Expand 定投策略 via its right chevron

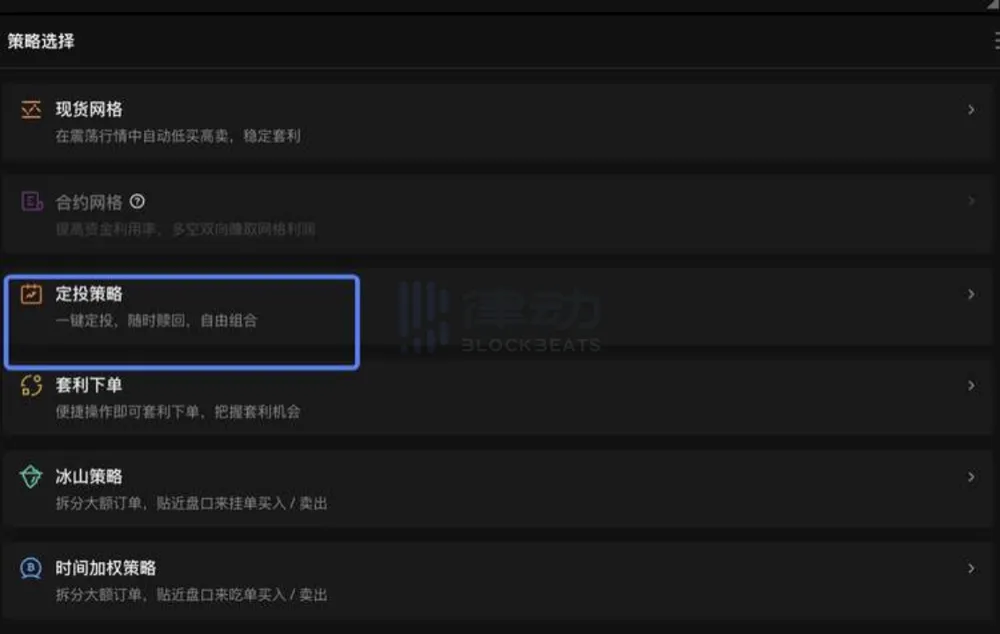[x=971, y=294]
